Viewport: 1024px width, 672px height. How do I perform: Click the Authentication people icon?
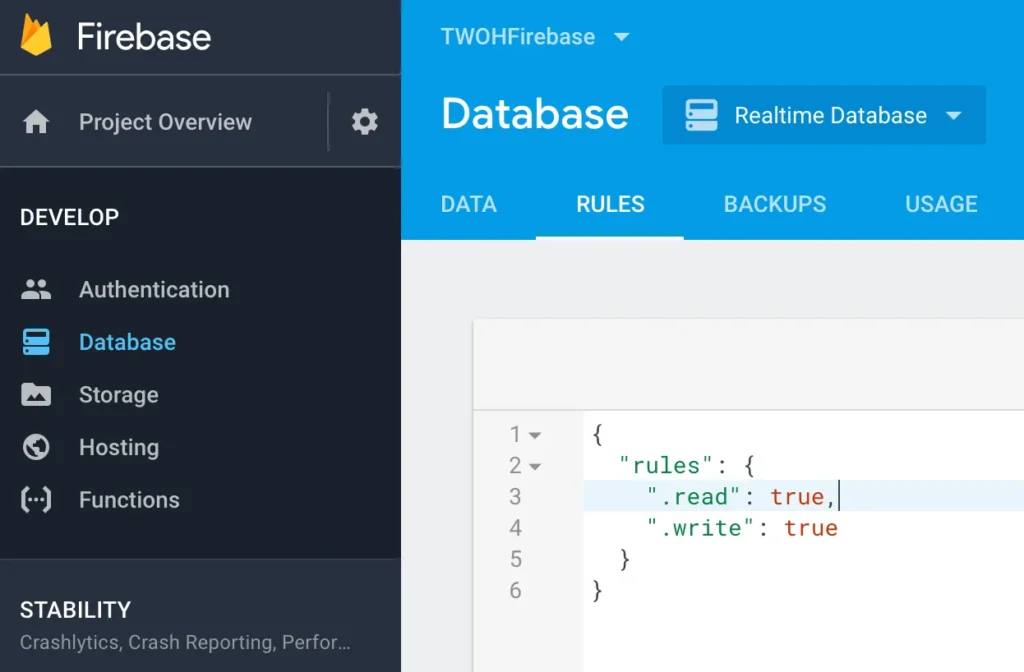pyautogui.click(x=36, y=290)
